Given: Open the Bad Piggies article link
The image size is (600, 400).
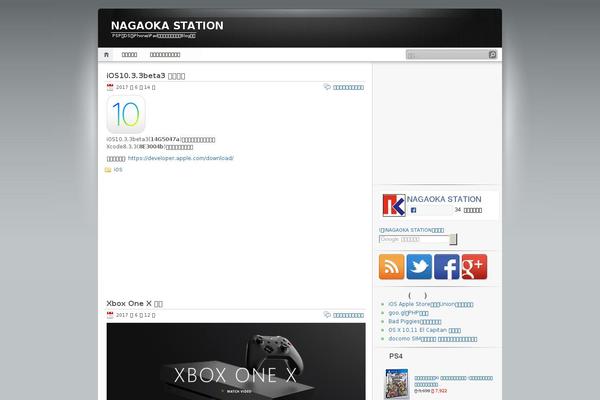Looking at the screenshot, I should [x=415, y=322].
